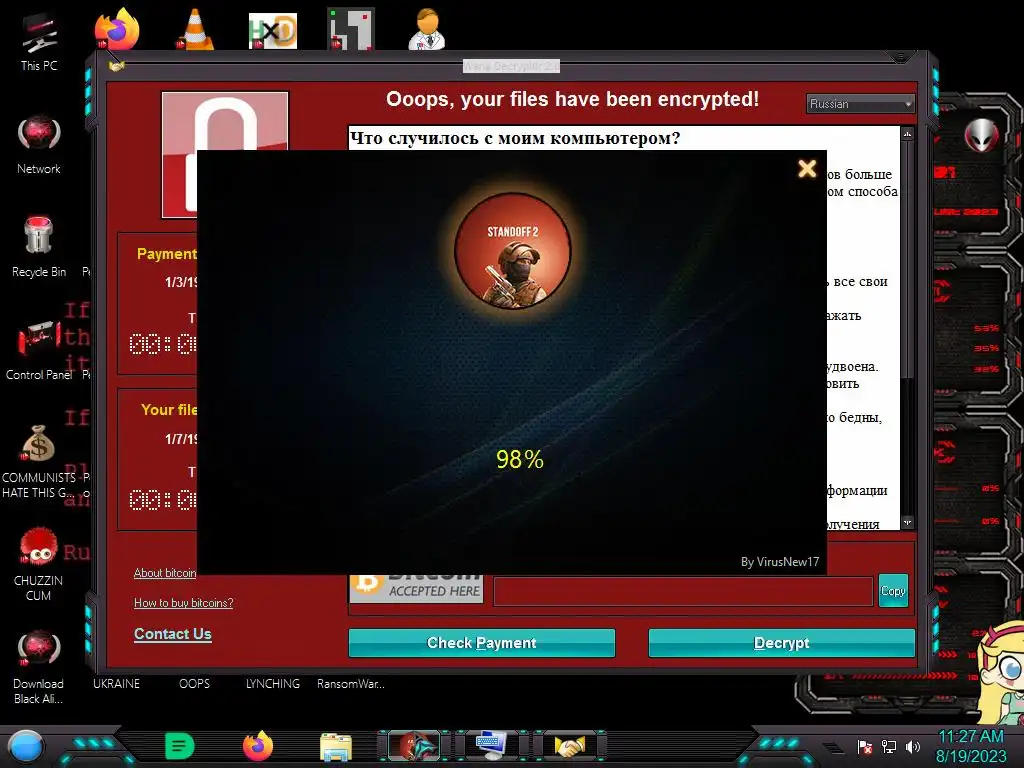Click the Star Butterfly desktop mascot

1001,673
